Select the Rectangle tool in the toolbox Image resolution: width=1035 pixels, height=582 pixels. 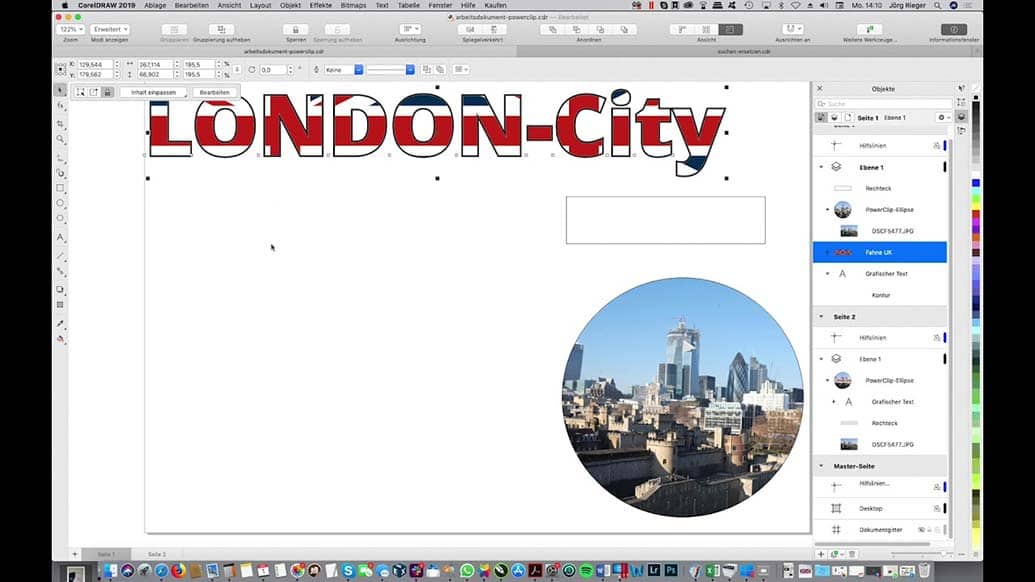tap(61, 188)
